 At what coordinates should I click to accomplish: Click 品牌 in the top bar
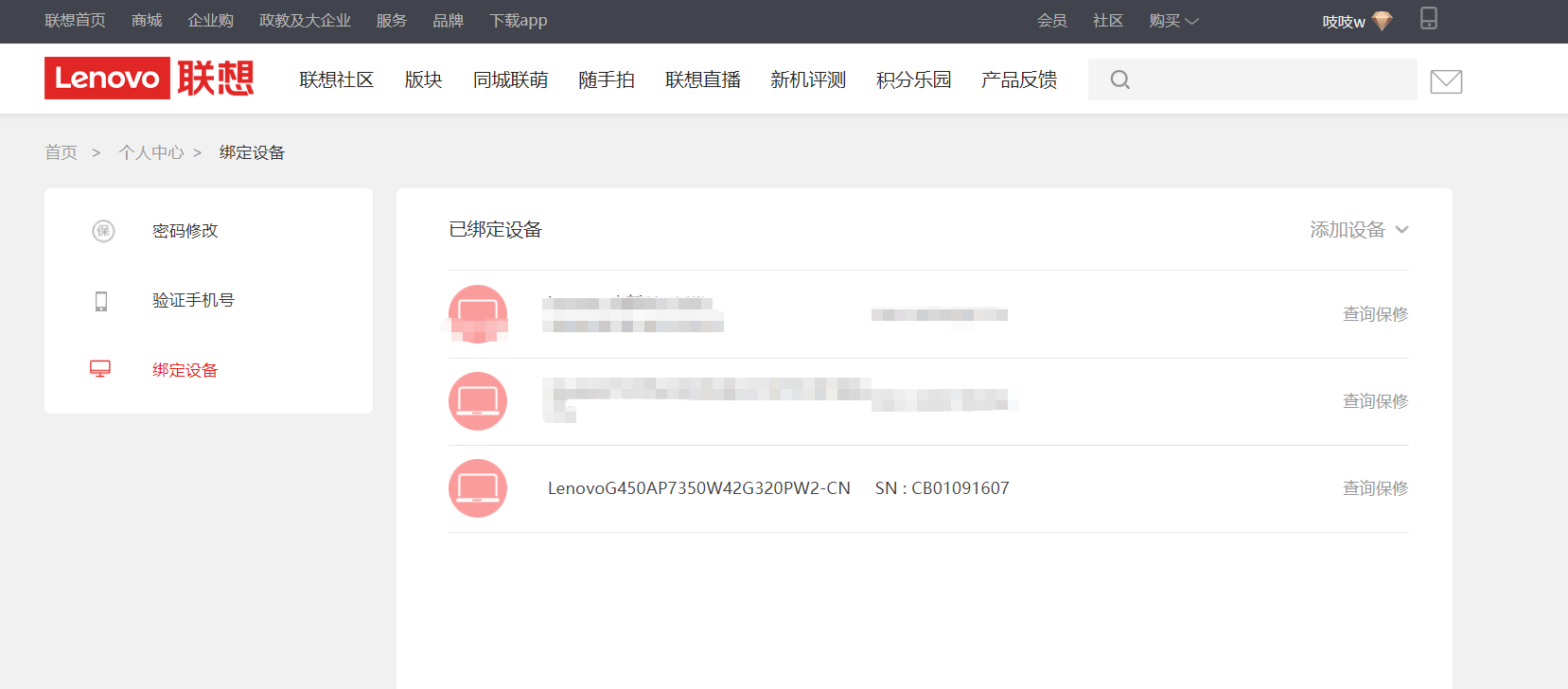pyautogui.click(x=448, y=21)
